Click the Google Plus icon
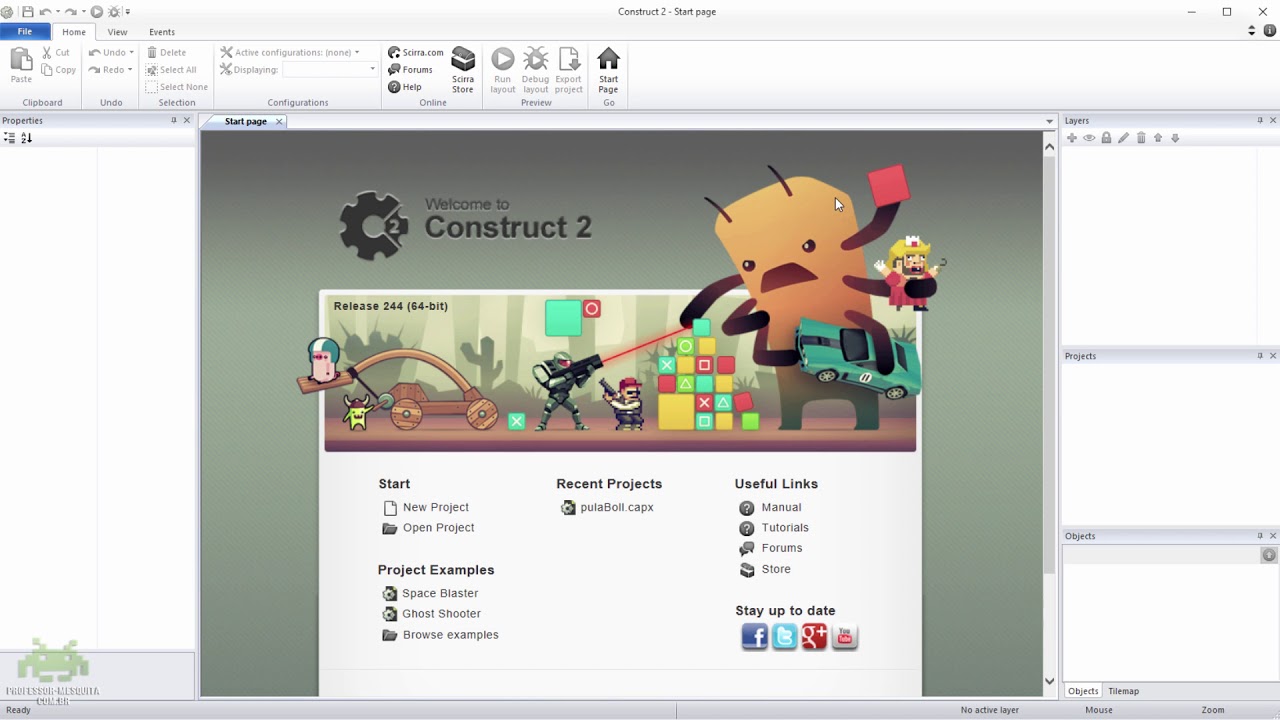This screenshot has height=720, width=1280. pyautogui.click(x=815, y=636)
